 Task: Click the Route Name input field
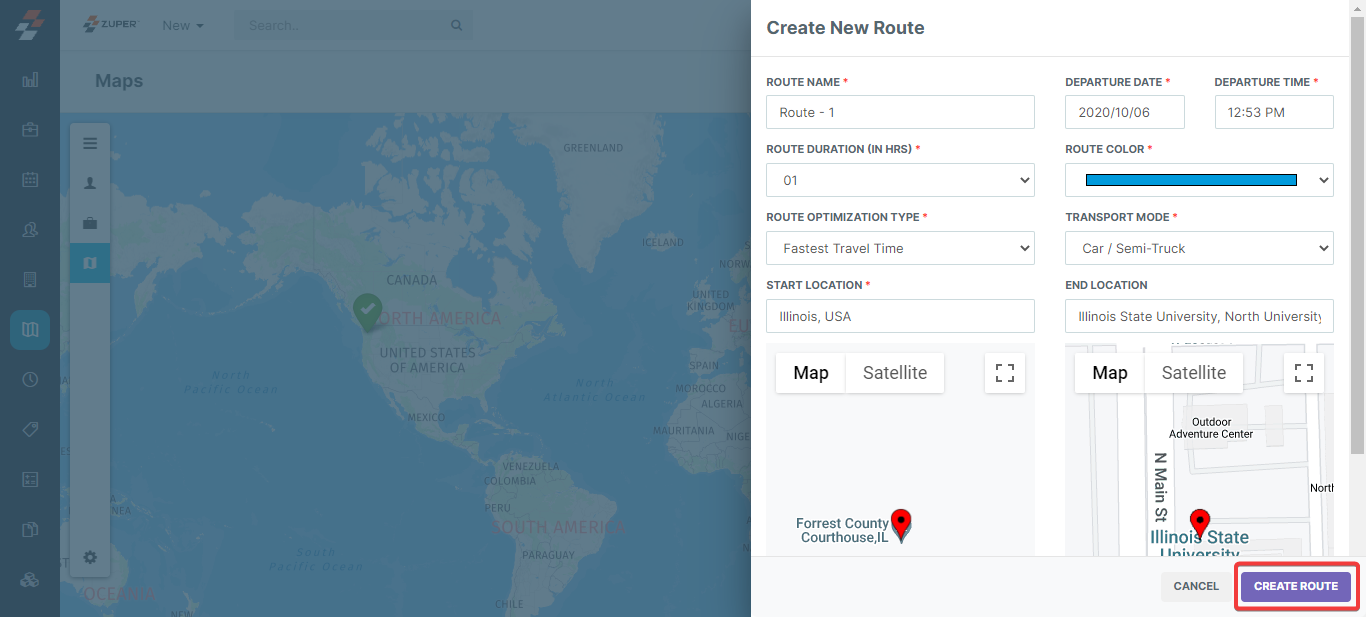(900, 112)
